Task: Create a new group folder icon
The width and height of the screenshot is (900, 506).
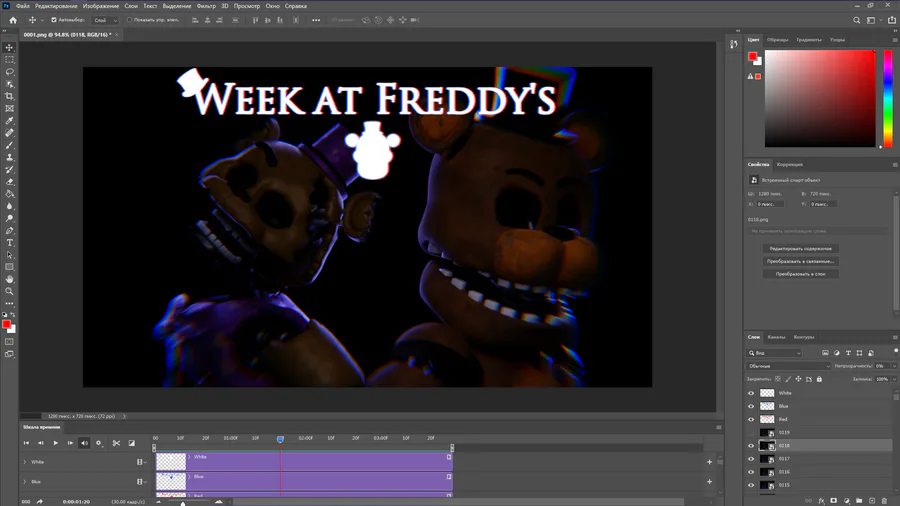Action: point(859,501)
